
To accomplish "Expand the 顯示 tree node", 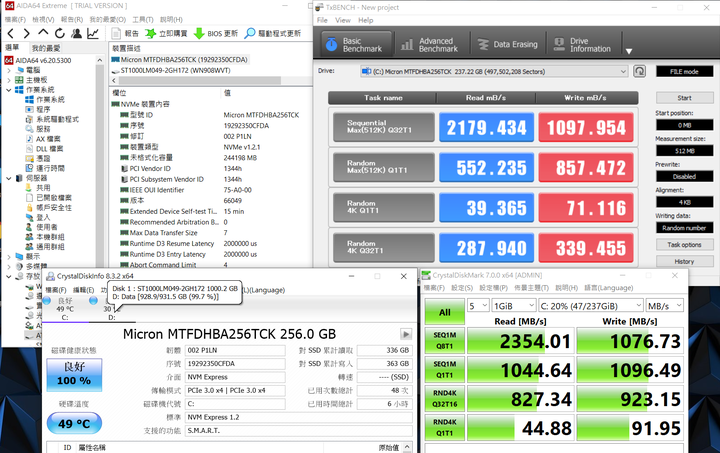I will [9, 257].
